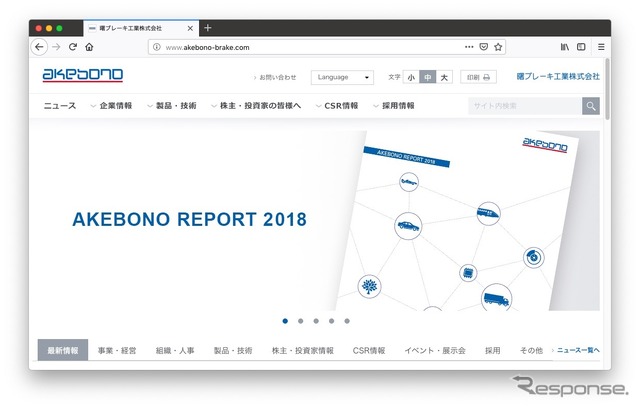The image size is (640, 408).
Task: Click the akebono logo
Action: (x=83, y=75)
